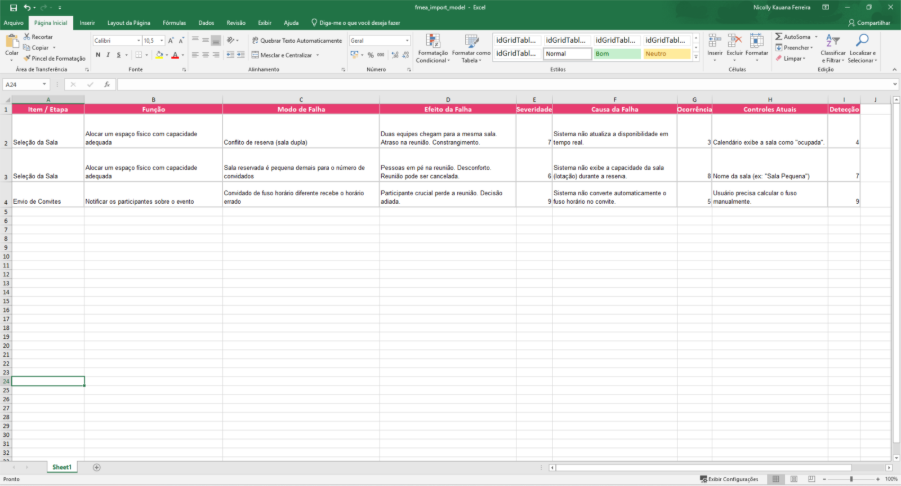Image resolution: width=901 pixels, height=486 pixels.
Task: Add a new sheet with plus icon
Action: pyautogui.click(x=97, y=467)
